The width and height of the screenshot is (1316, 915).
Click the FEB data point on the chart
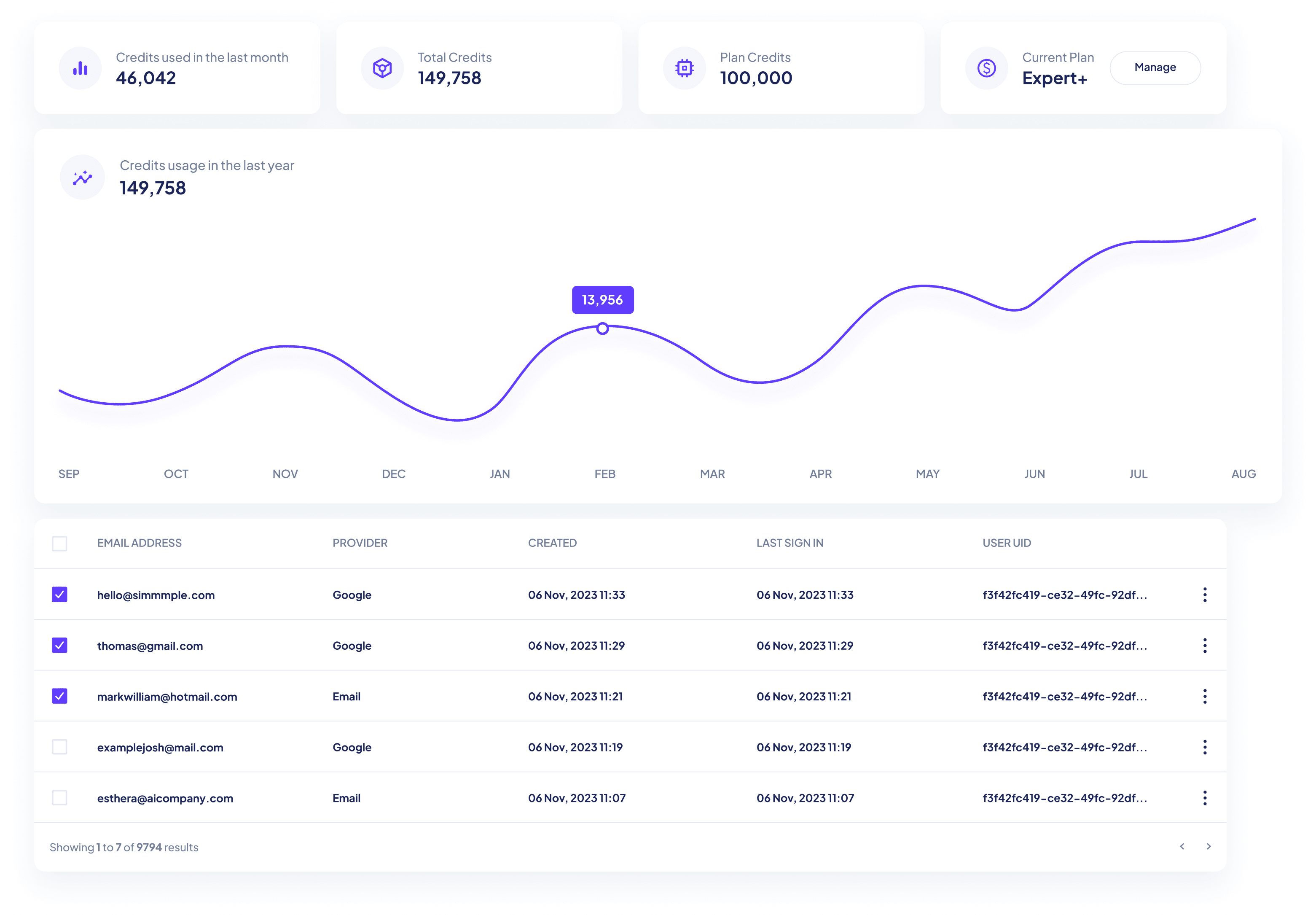point(602,328)
